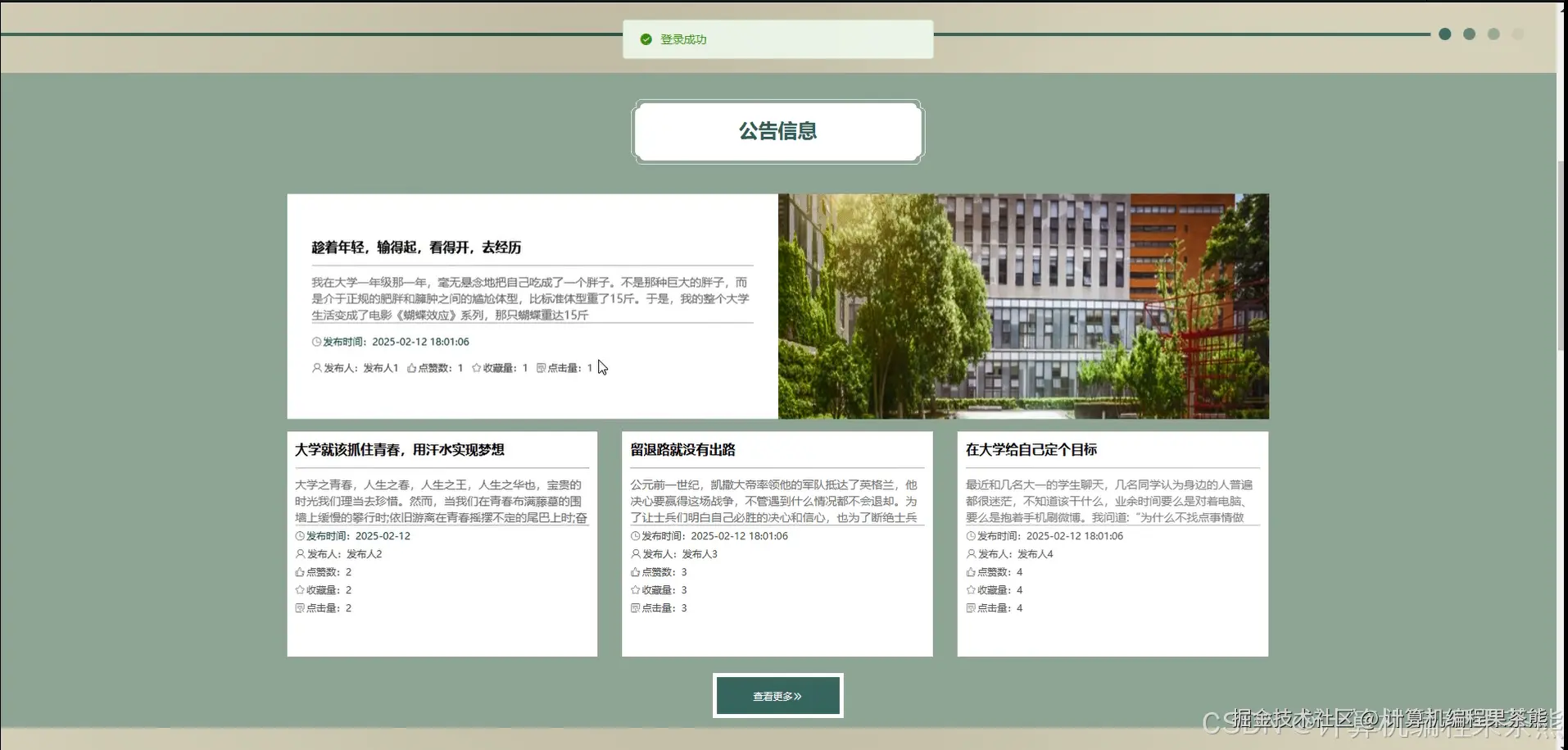Click the person icon next to 发布人1
The image size is (1568, 750).
pos(316,368)
